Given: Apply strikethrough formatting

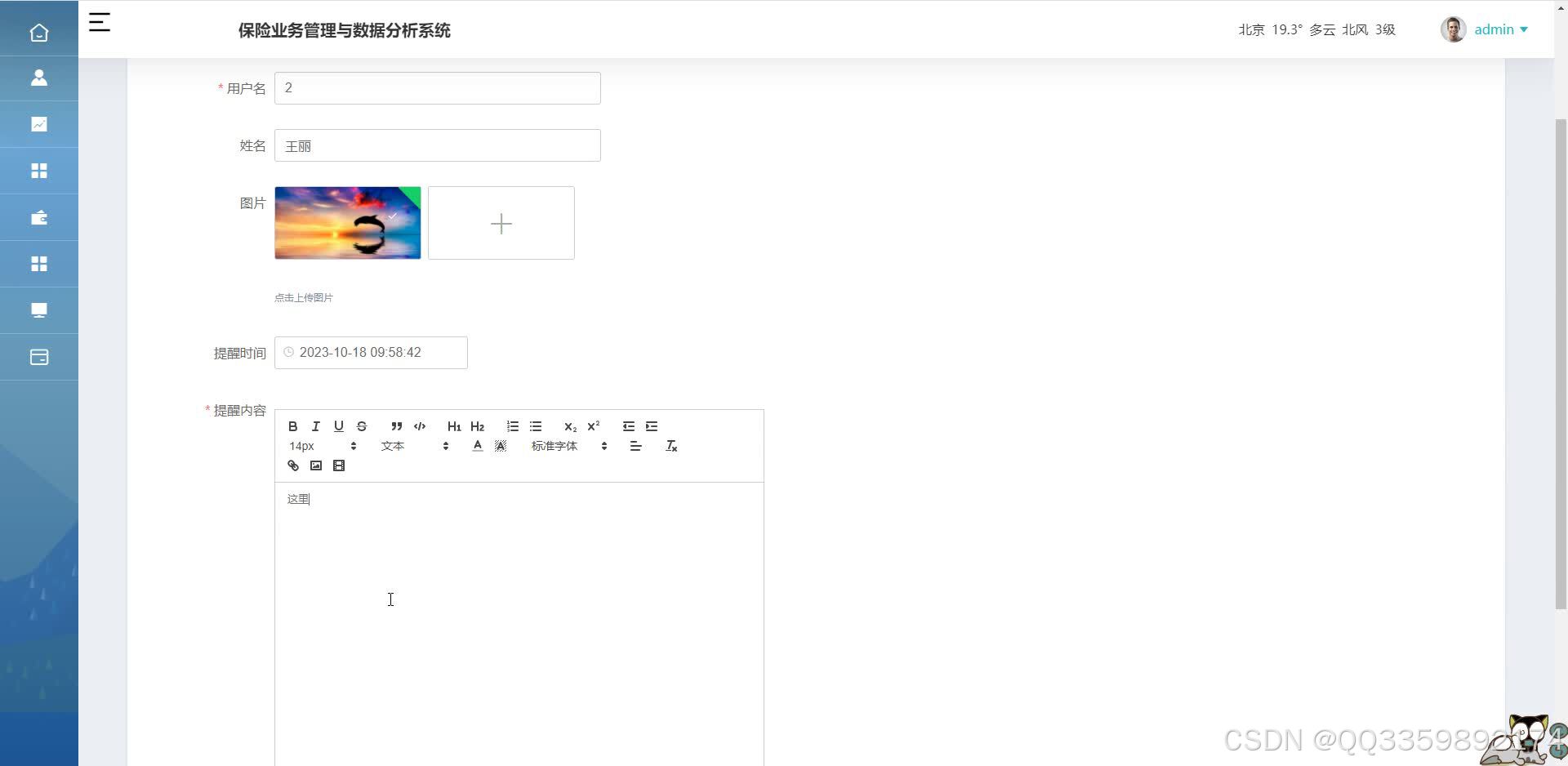Looking at the screenshot, I should click(362, 425).
